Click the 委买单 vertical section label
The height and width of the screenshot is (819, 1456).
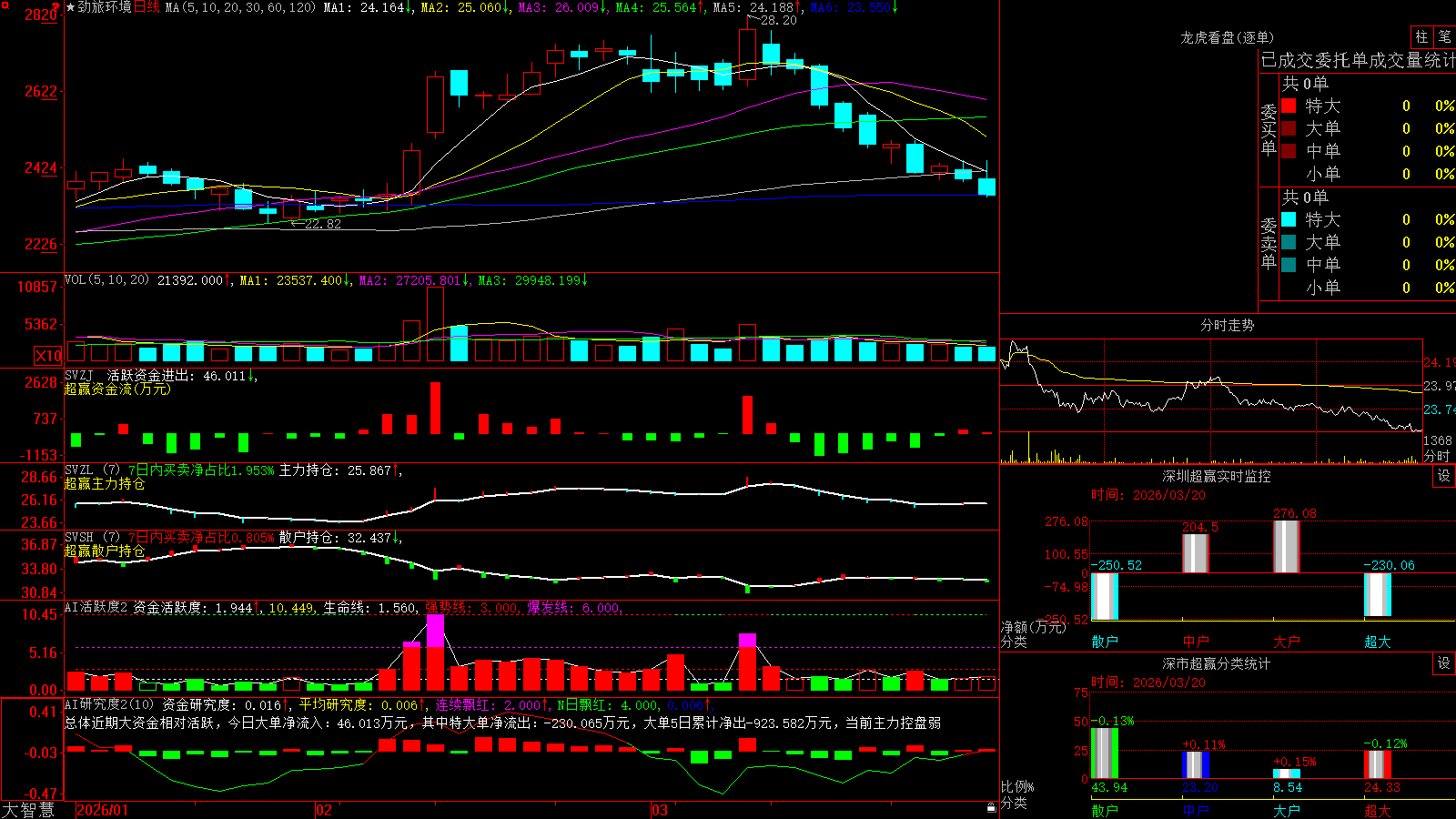(x=1269, y=129)
